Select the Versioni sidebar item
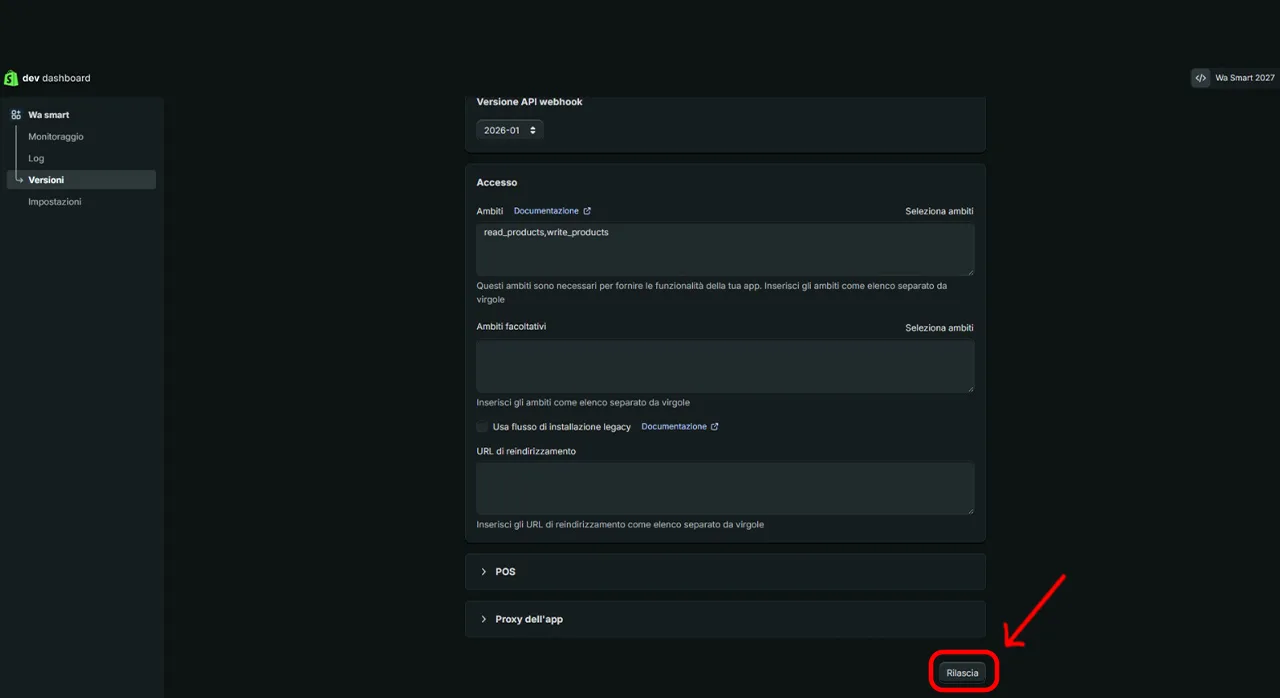The image size is (1280, 698). (x=46, y=180)
